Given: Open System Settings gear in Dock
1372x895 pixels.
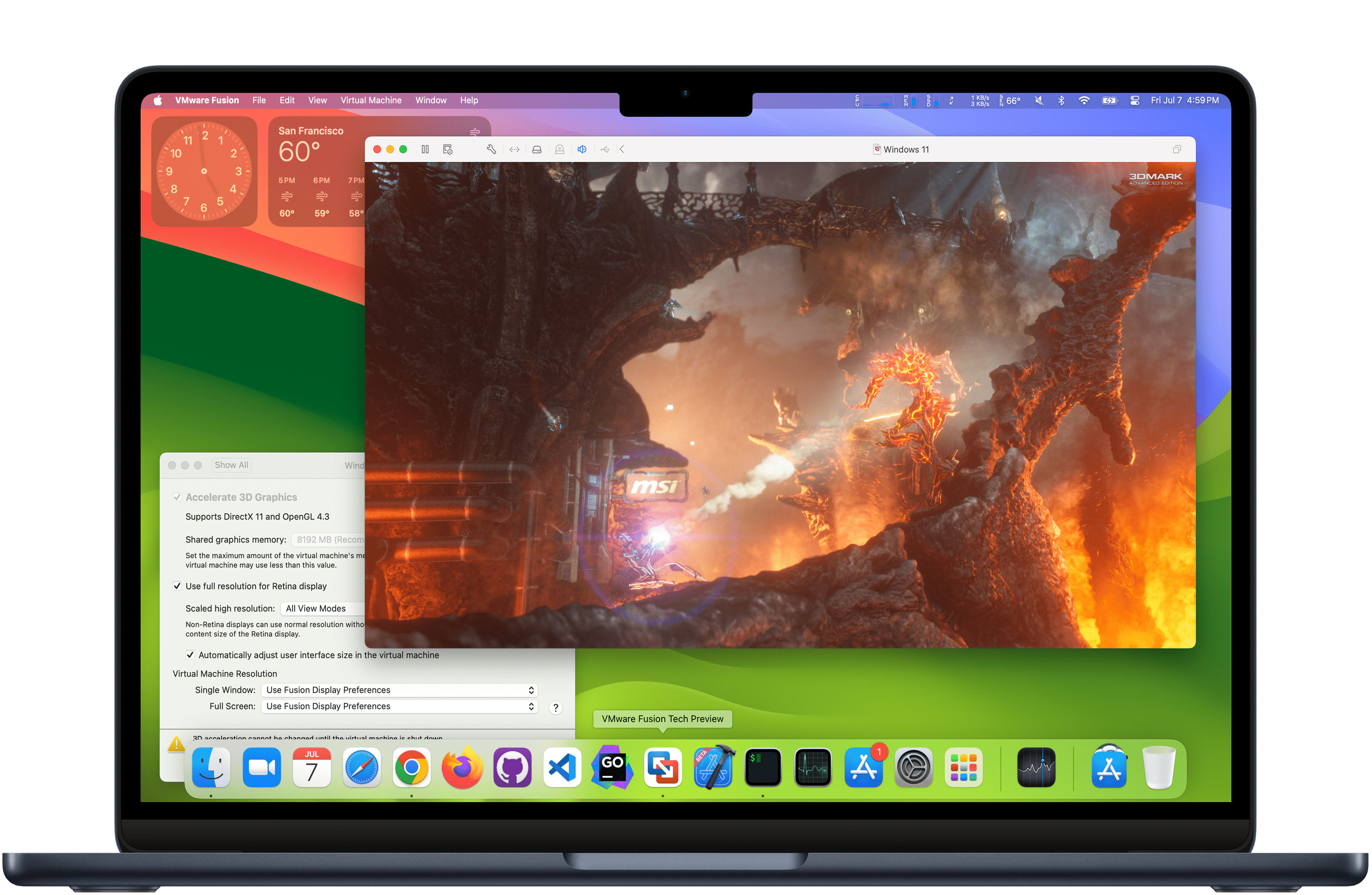Looking at the screenshot, I should pos(914,768).
